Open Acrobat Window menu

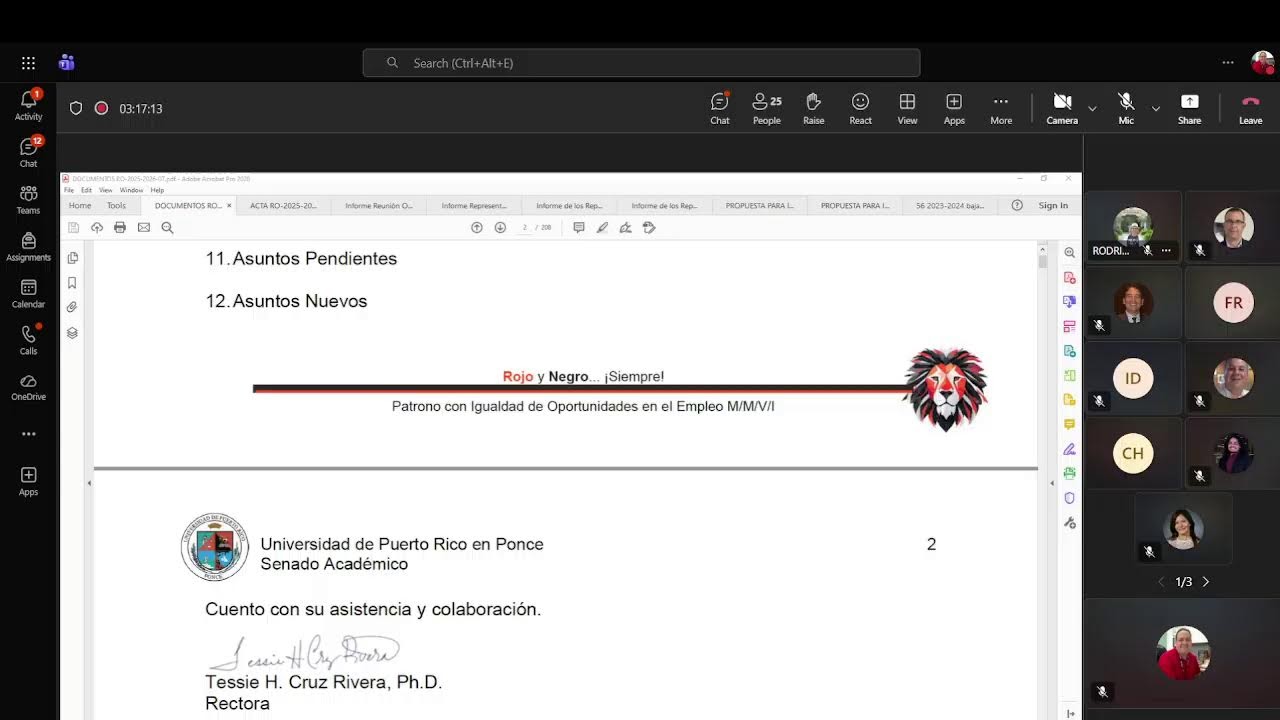131,190
